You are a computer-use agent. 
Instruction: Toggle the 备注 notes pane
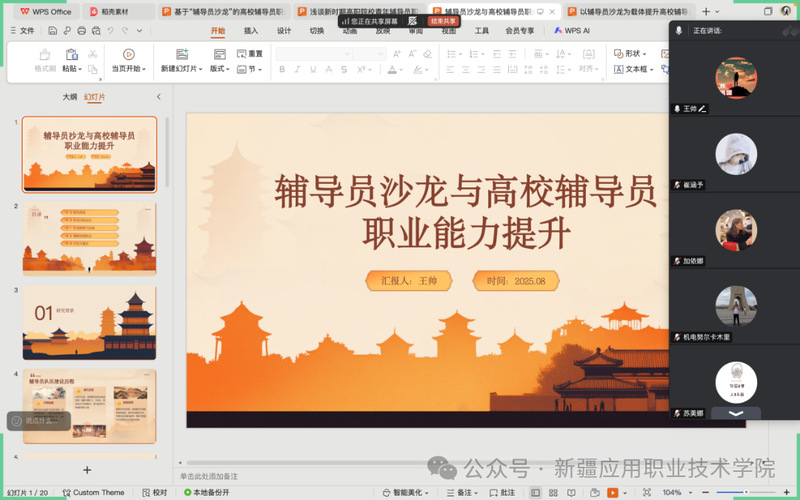point(459,493)
